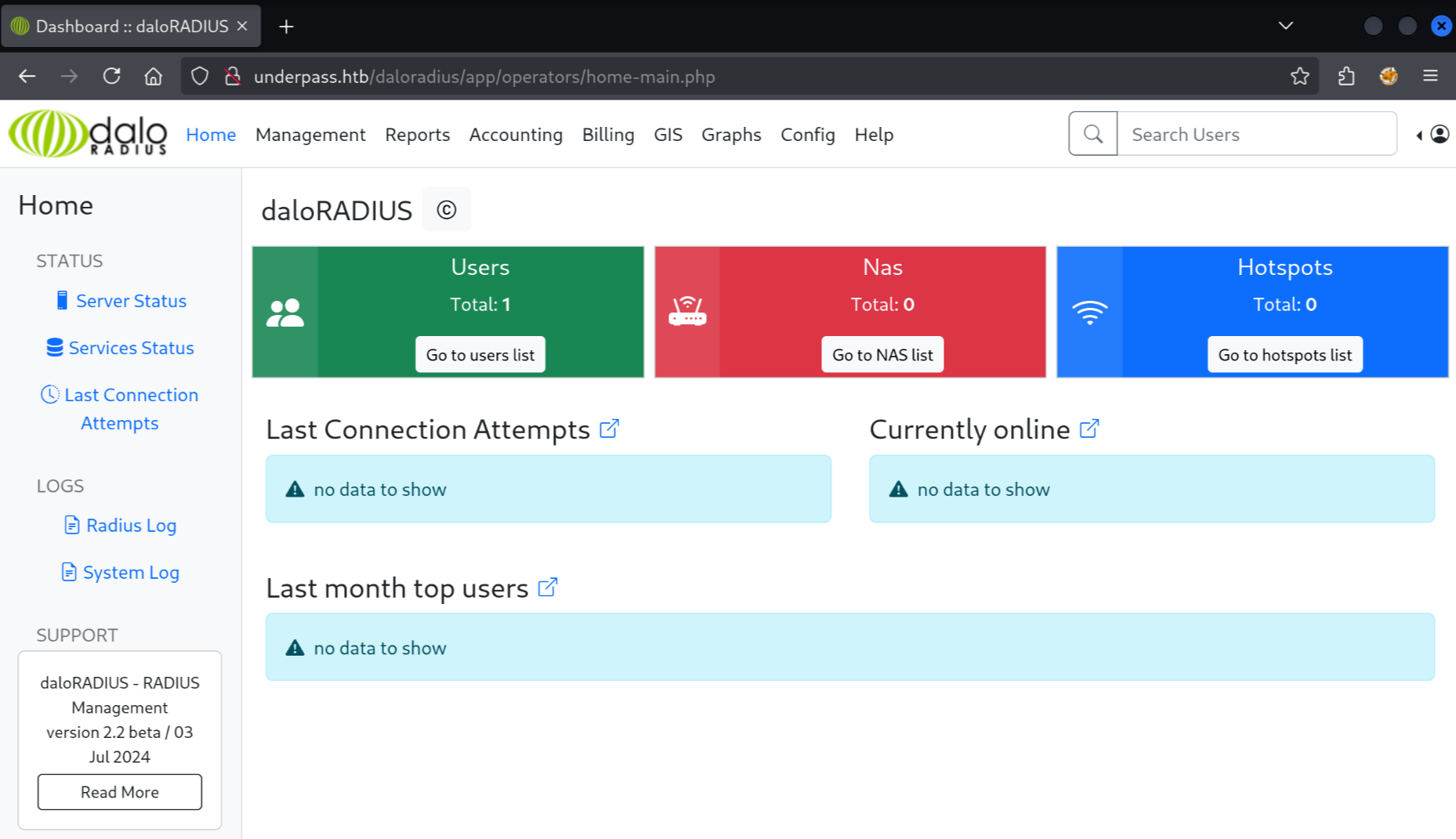Open the GIS menu

point(668,134)
